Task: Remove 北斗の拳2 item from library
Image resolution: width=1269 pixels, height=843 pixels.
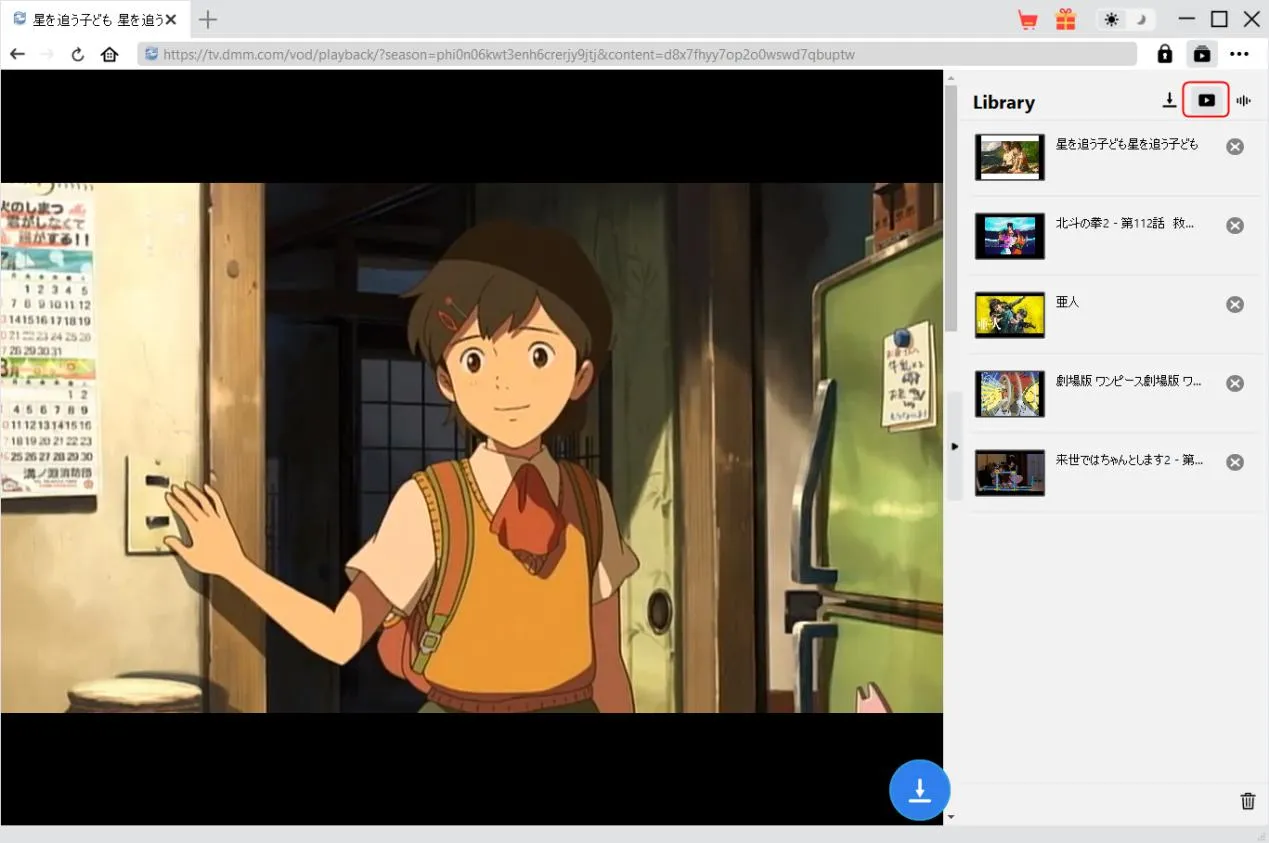Action: coord(1235,225)
